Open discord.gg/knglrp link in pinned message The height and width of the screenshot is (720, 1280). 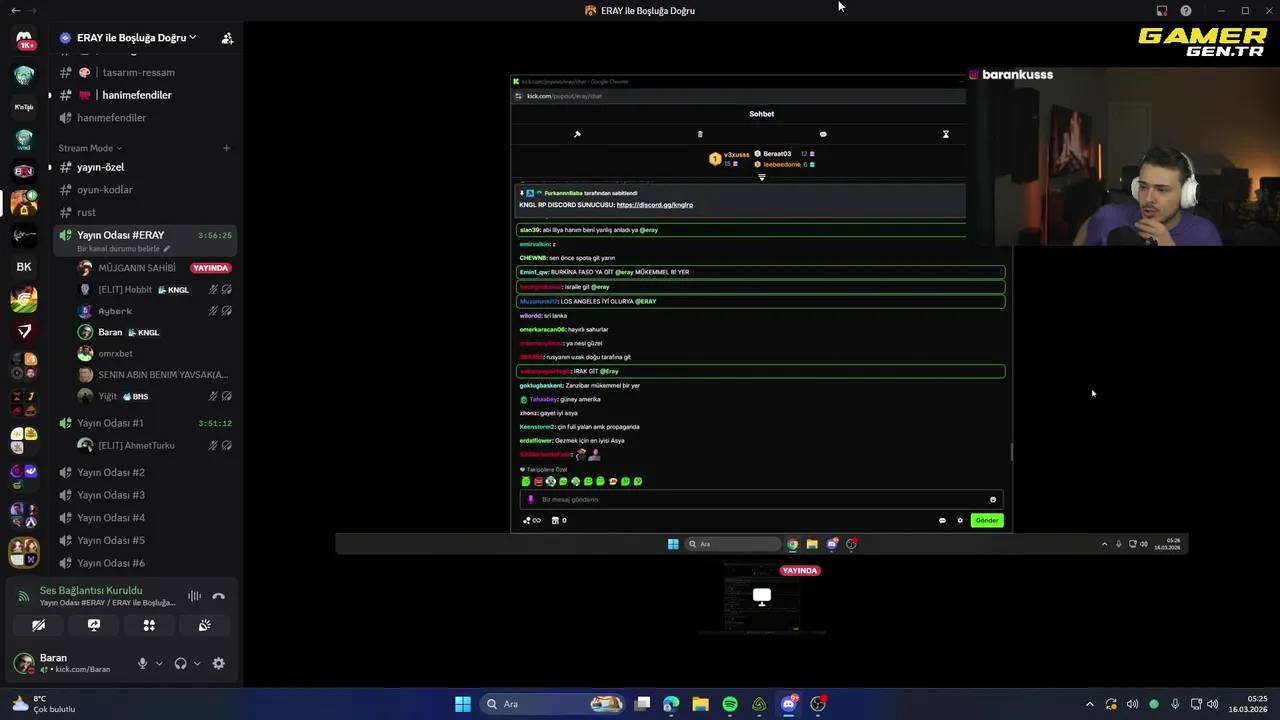pos(654,205)
